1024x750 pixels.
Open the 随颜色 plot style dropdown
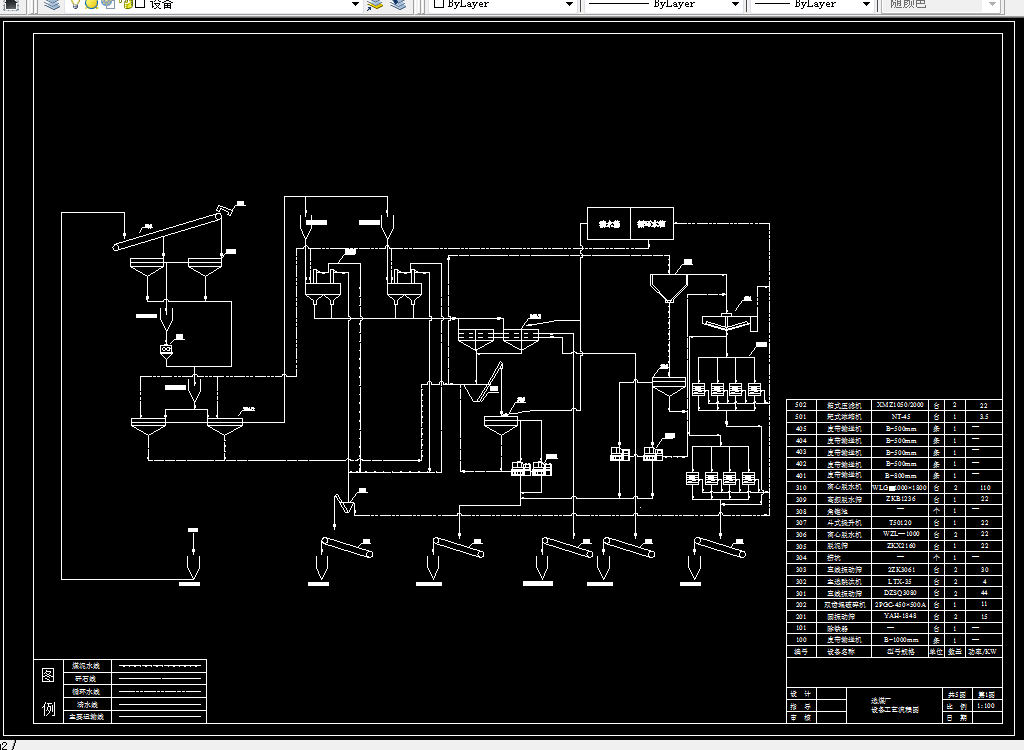coord(992,4)
